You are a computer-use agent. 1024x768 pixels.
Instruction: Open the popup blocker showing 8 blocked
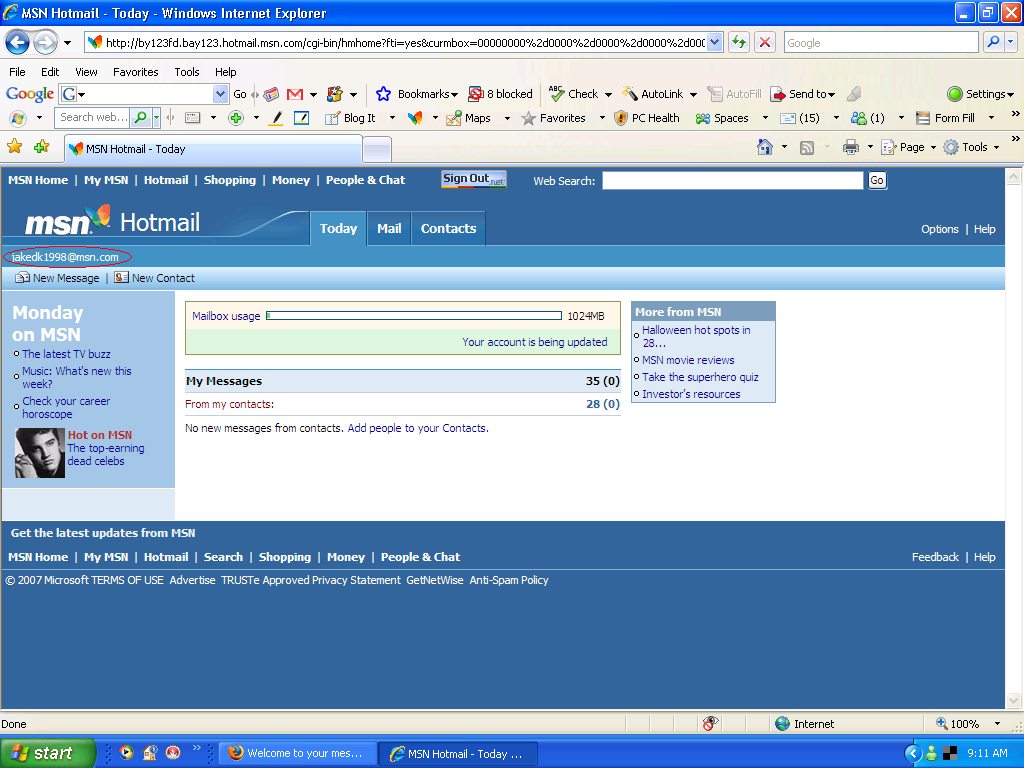tap(500, 93)
